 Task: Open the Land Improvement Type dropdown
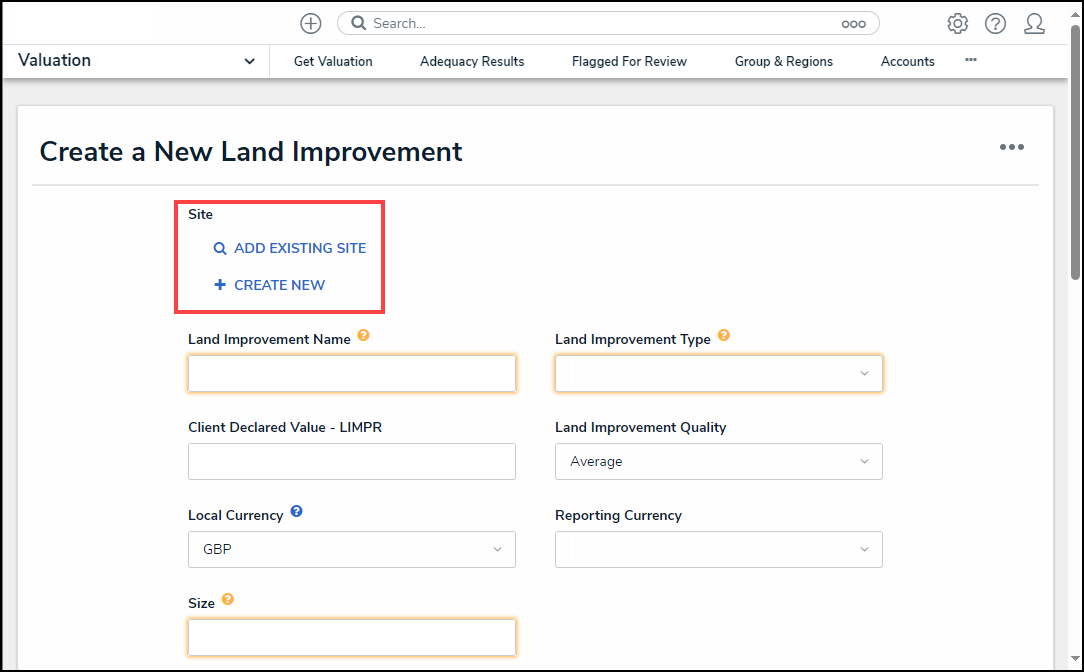[x=718, y=373]
